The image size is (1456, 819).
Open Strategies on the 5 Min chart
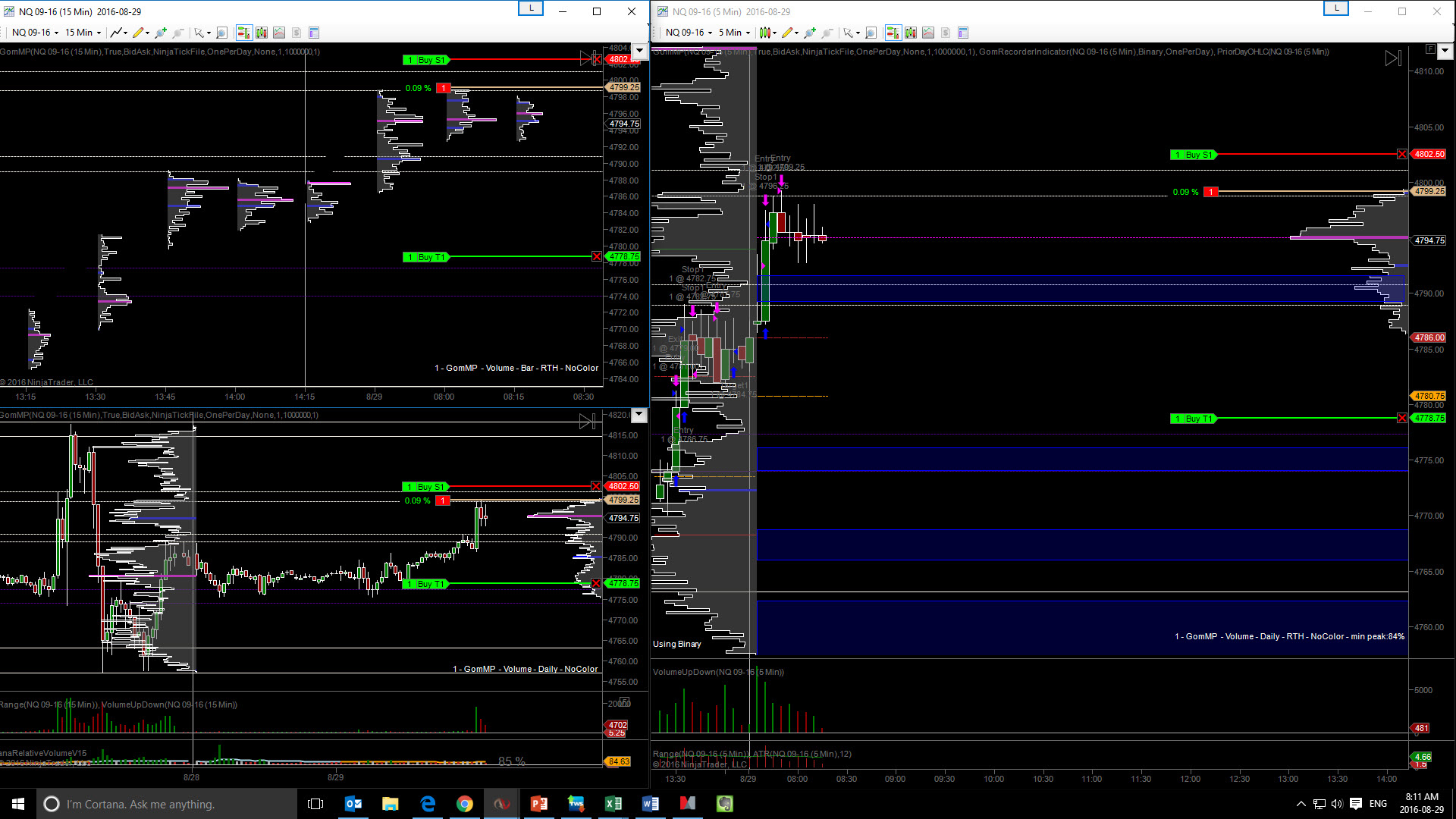pyautogui.click(x=946, y=33)
